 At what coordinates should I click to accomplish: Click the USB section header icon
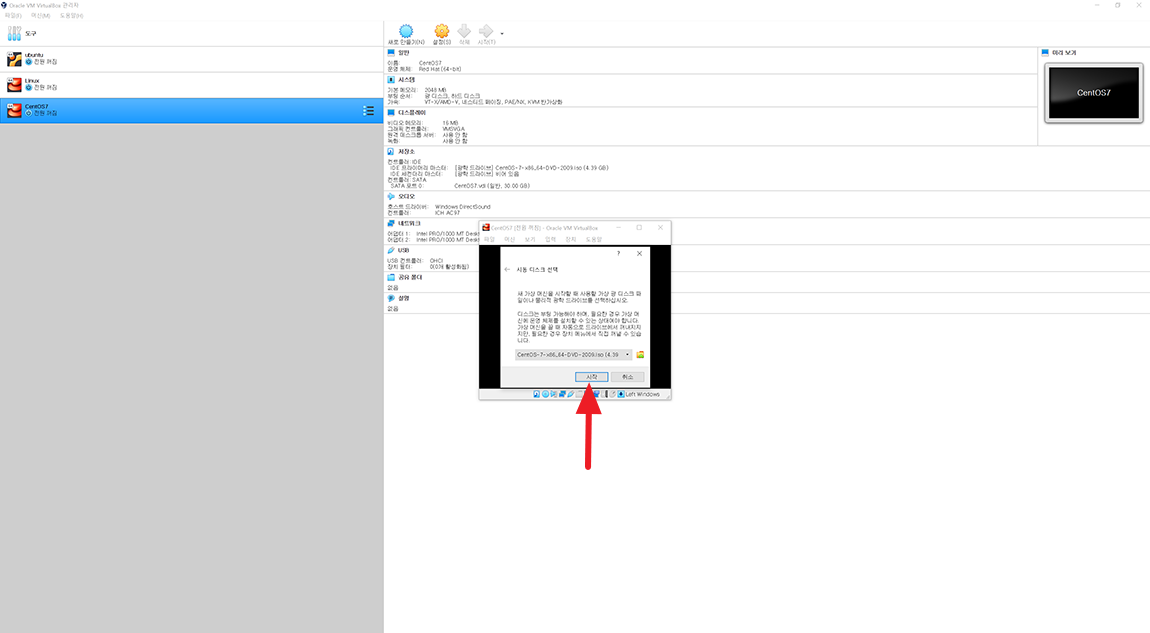click(391, 250)
